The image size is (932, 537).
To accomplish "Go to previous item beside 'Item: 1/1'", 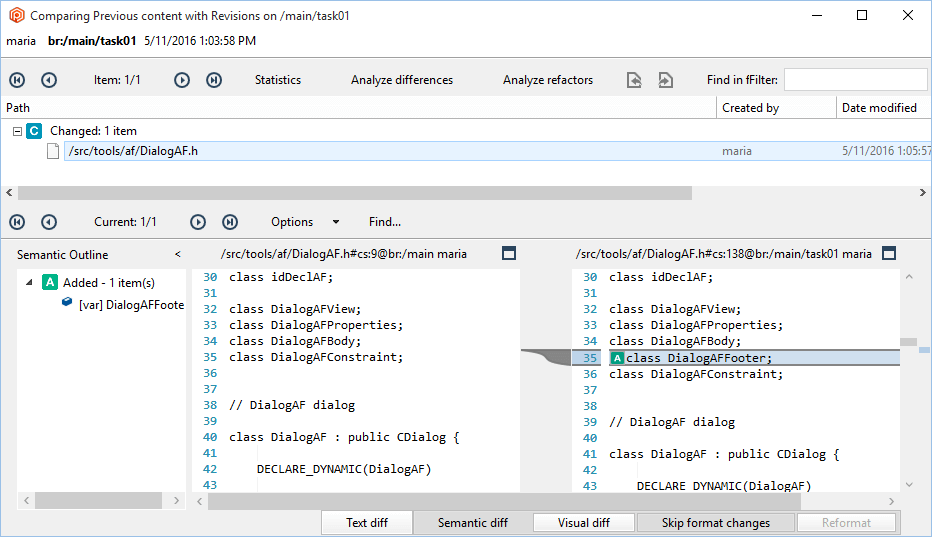I will (49, 80).
